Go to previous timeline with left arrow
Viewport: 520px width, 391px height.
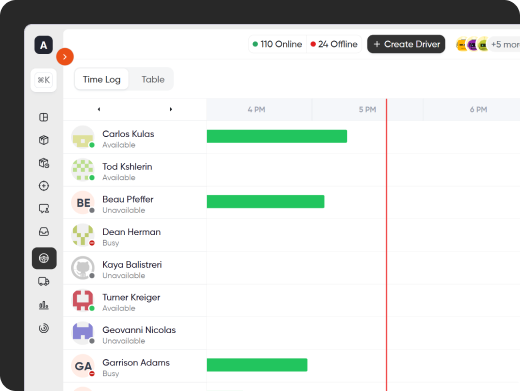point(99,109)
